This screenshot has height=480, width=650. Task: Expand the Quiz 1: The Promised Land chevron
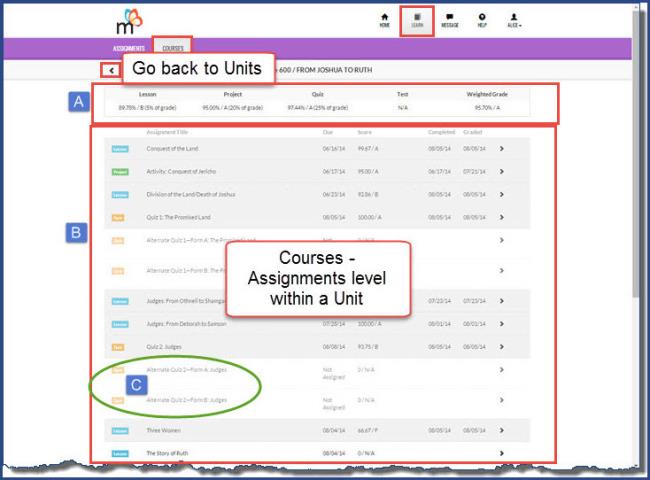502,217
